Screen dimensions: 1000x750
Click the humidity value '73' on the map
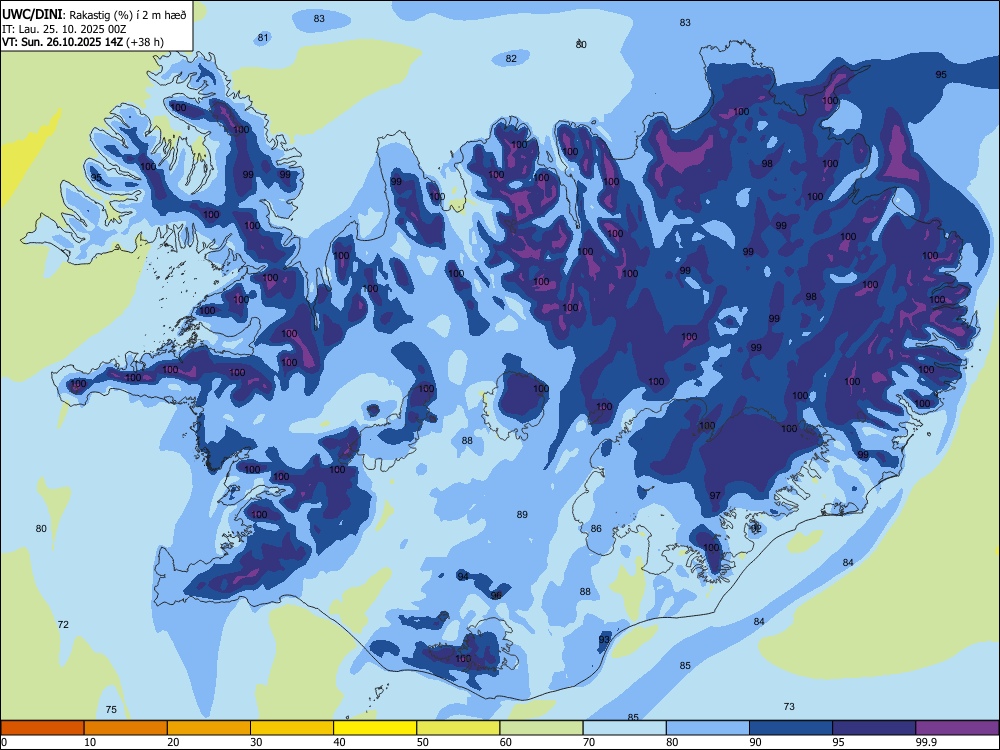click(789, 706)
